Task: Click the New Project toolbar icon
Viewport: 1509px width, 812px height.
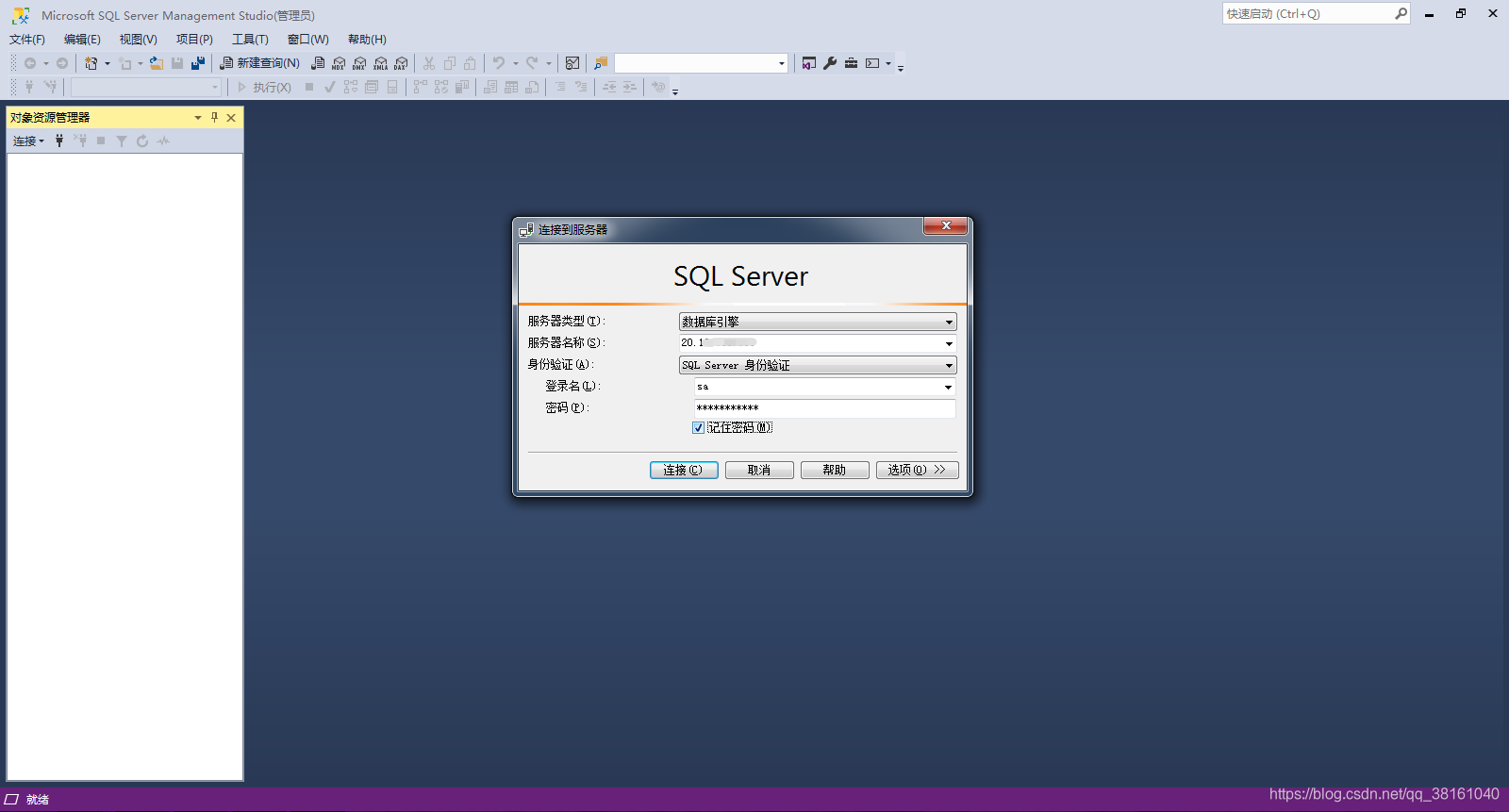Action: [x=91, y=63]
